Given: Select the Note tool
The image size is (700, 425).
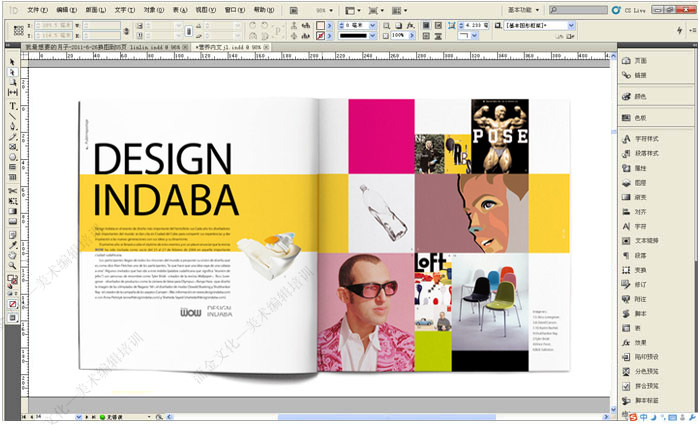Looking at the screenshot, I should [12, 235].
